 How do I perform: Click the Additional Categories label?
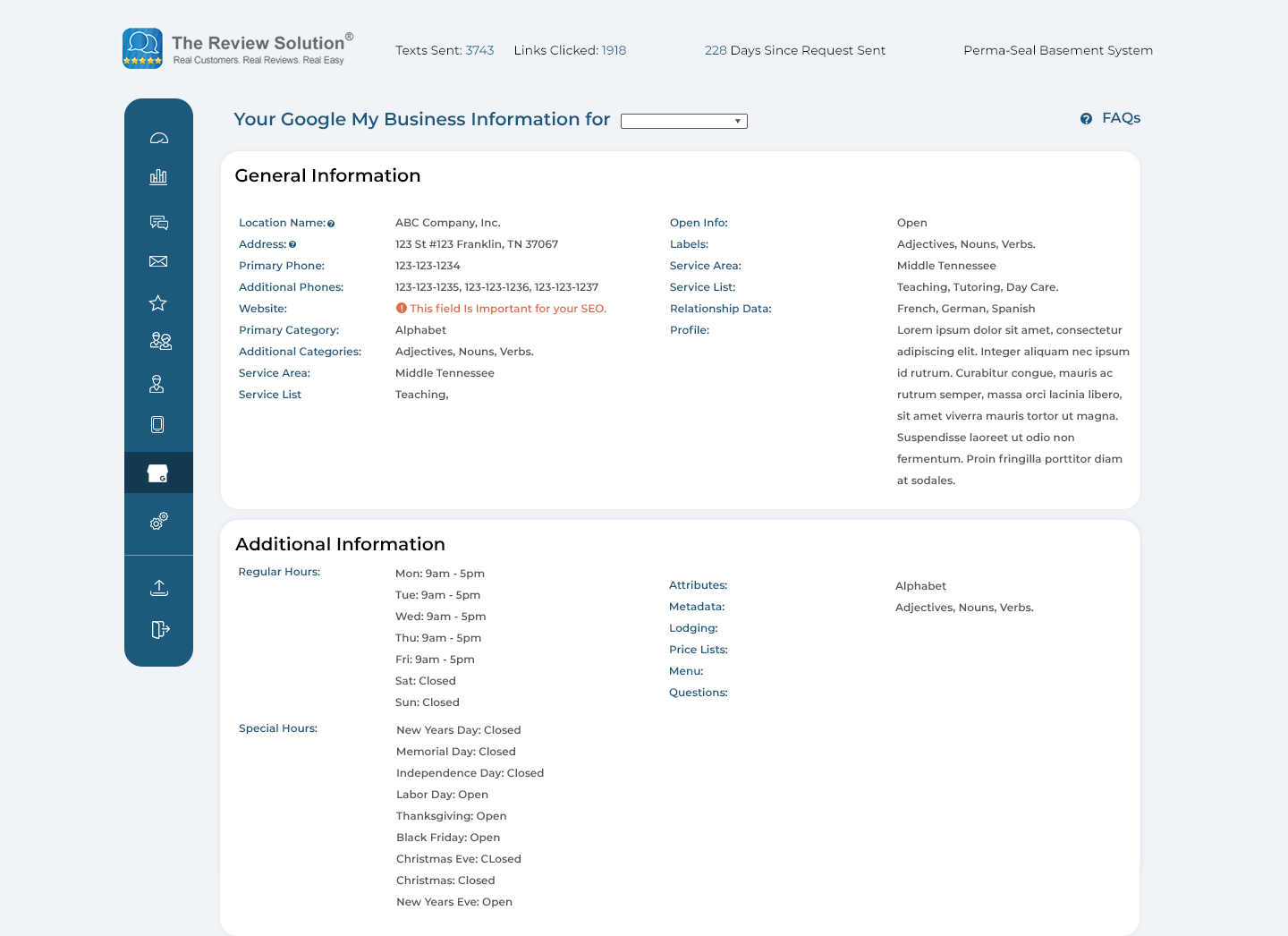pos(300,352)
